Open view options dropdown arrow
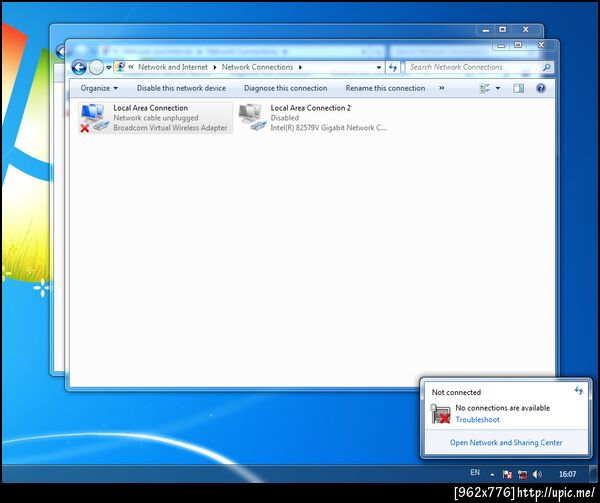Viewport: 600px width, 503px height. click(x=498, y=88)
